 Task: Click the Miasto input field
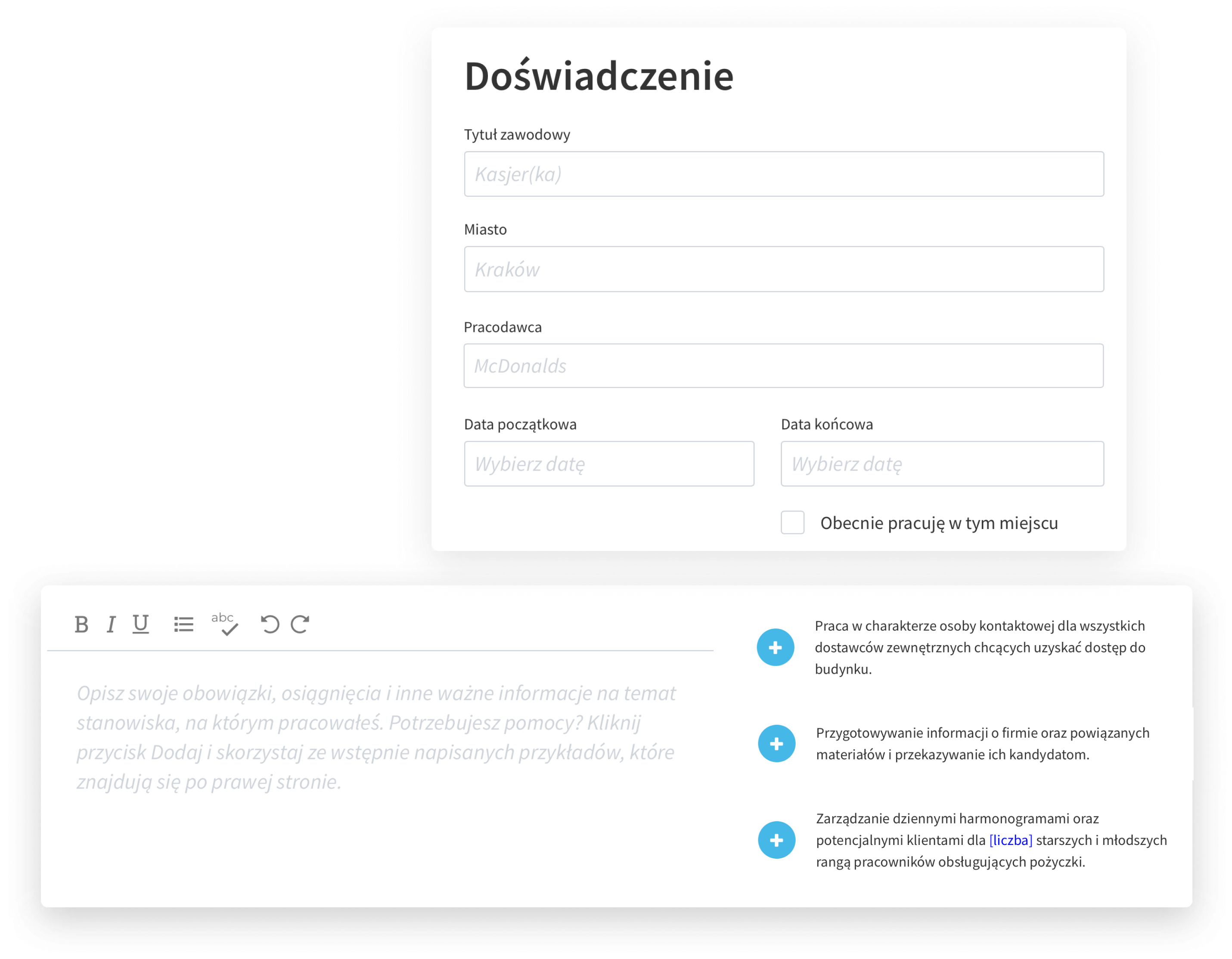pyautogui.click(x=784, y=269)
